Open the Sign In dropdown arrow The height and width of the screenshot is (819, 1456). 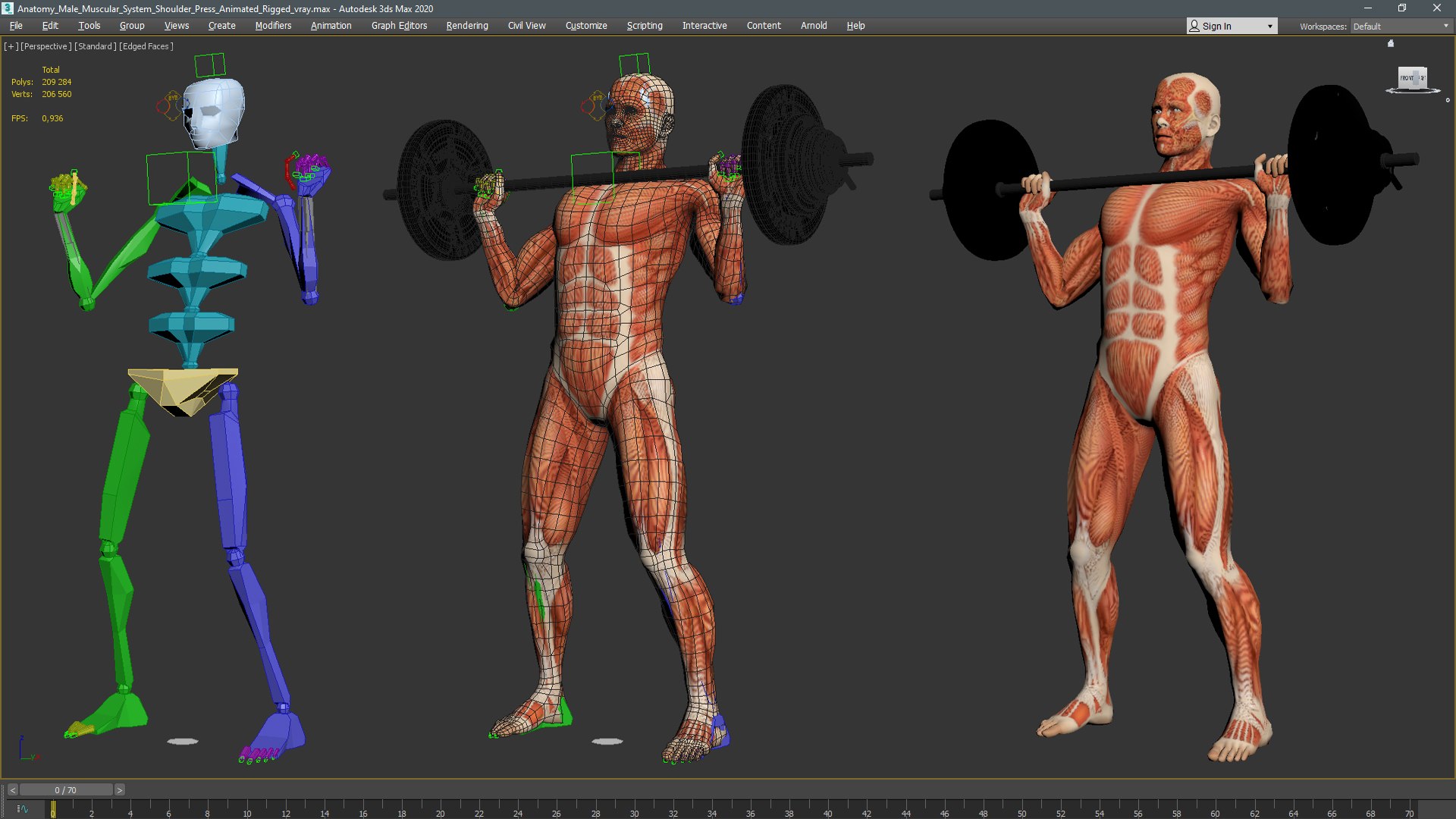1270,27
